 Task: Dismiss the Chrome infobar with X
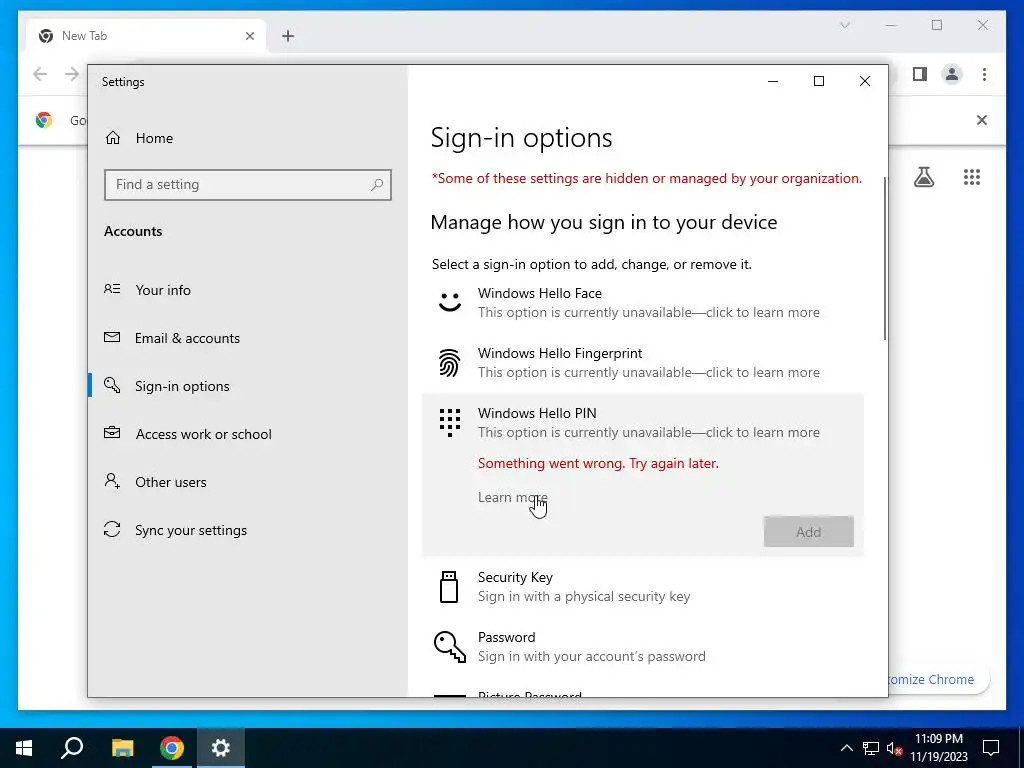pyautogui.click(x=982, y=120)
